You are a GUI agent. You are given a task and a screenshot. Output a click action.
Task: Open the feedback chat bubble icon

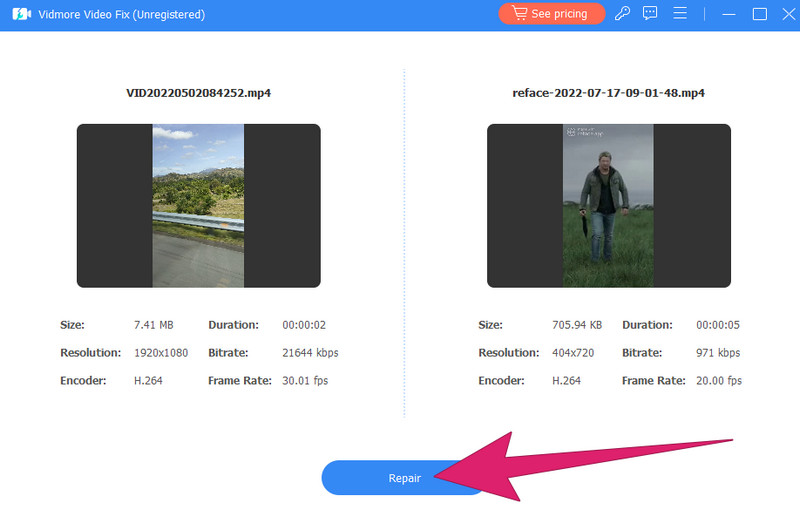tap(650, 14)
